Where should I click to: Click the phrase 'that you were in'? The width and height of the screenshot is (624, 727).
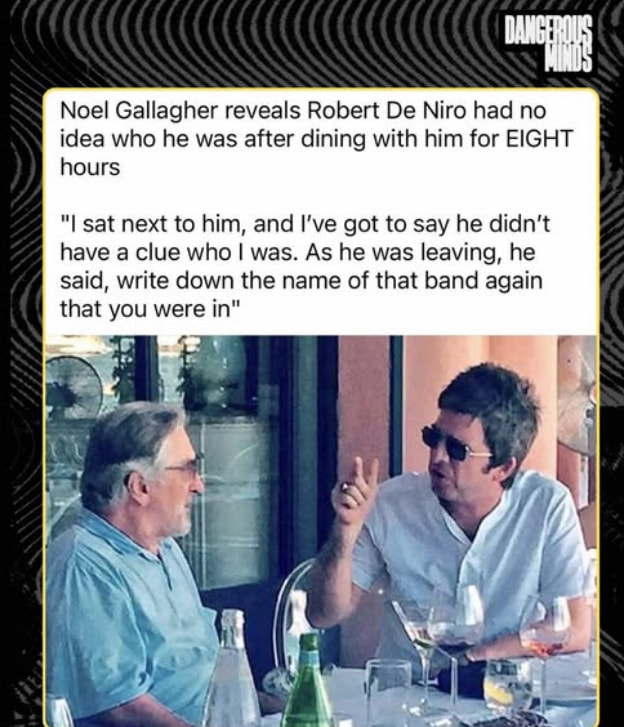point(145,309)
